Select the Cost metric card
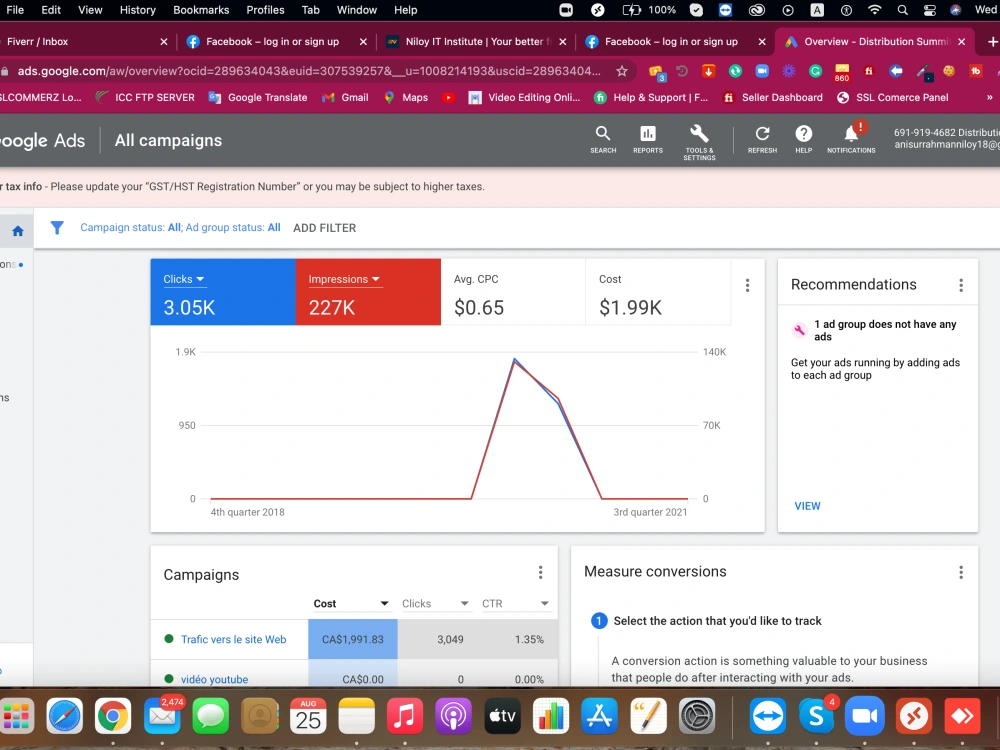The image size is (1000, 750). tap(658, 292)
